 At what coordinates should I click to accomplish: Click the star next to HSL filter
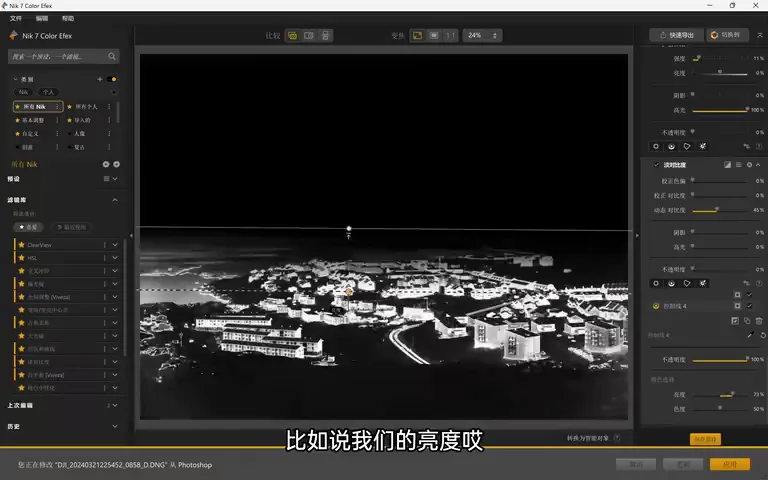[x=22, y=258]
